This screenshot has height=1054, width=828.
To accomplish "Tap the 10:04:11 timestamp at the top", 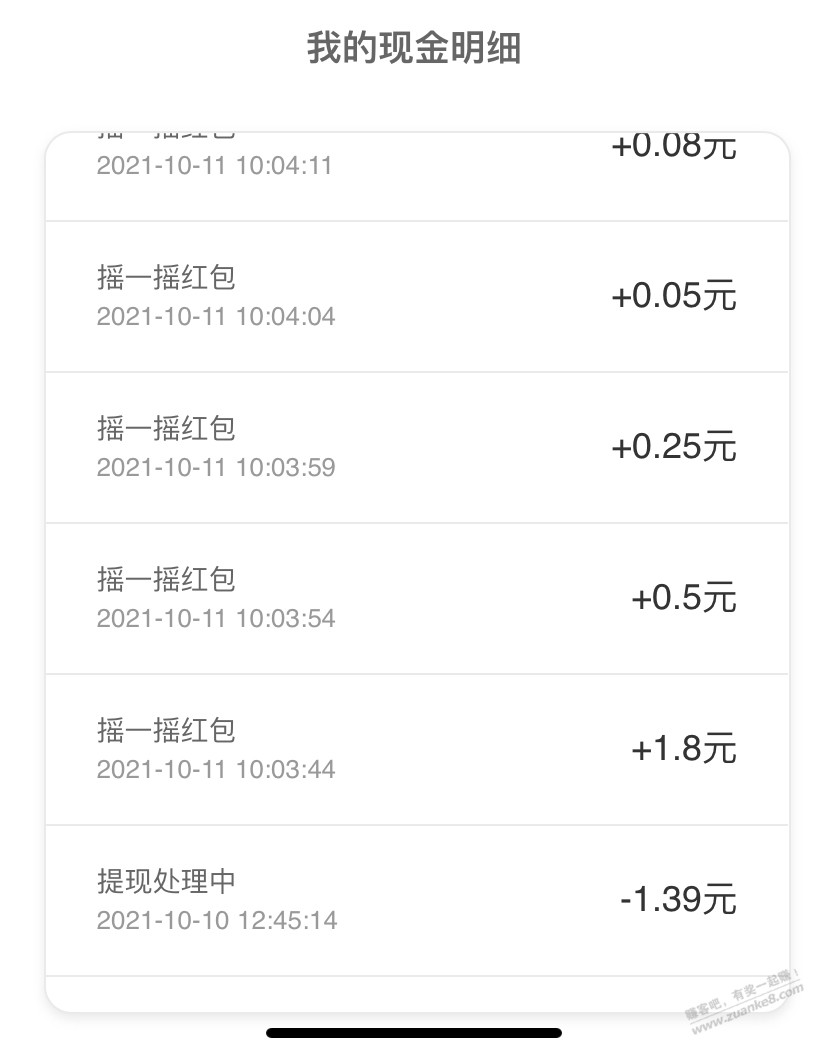I will click(x=214, y=165).
